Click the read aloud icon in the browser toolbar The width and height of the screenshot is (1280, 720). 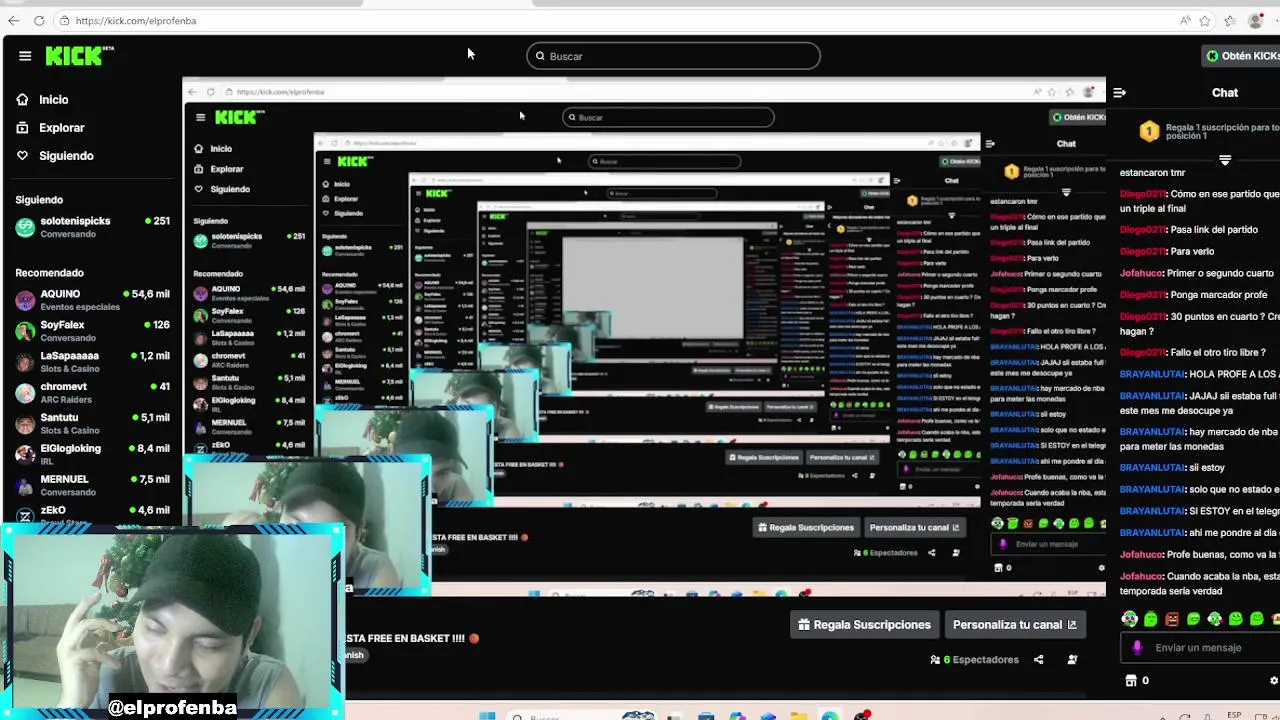point(1185,20)
